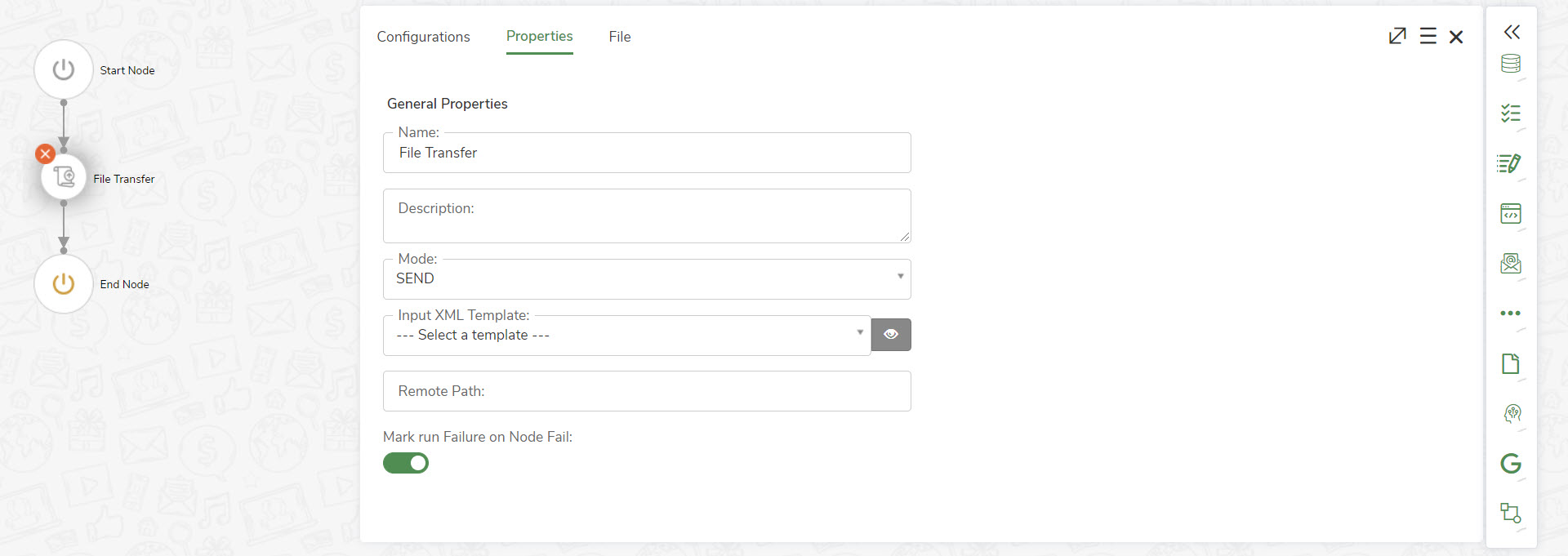Select the workflow nodes icon at sidebar bottom
Image resolution: width=1568 pixels, height=556 pixels.
[1512, 514]
